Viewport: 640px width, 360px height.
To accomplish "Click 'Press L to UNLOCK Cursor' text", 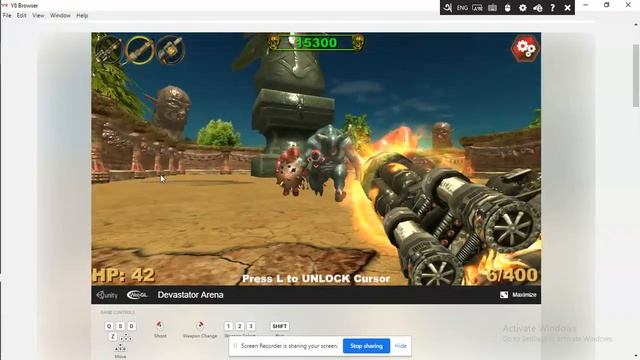I will click(316, 279).
